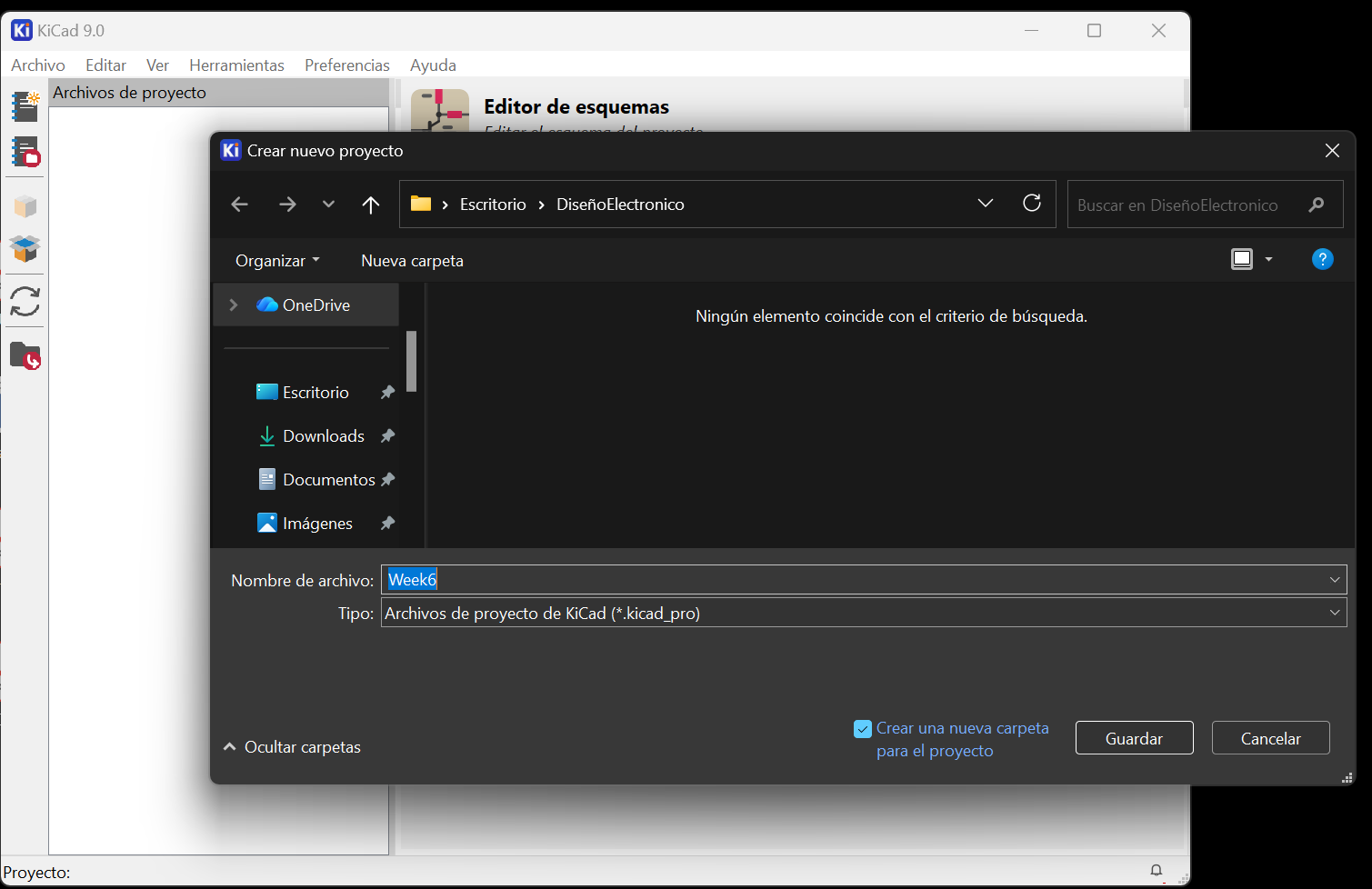Open the recent locations dropdown arrow
The height and width of the screenshot is (889, 1372).
point(328,205)
